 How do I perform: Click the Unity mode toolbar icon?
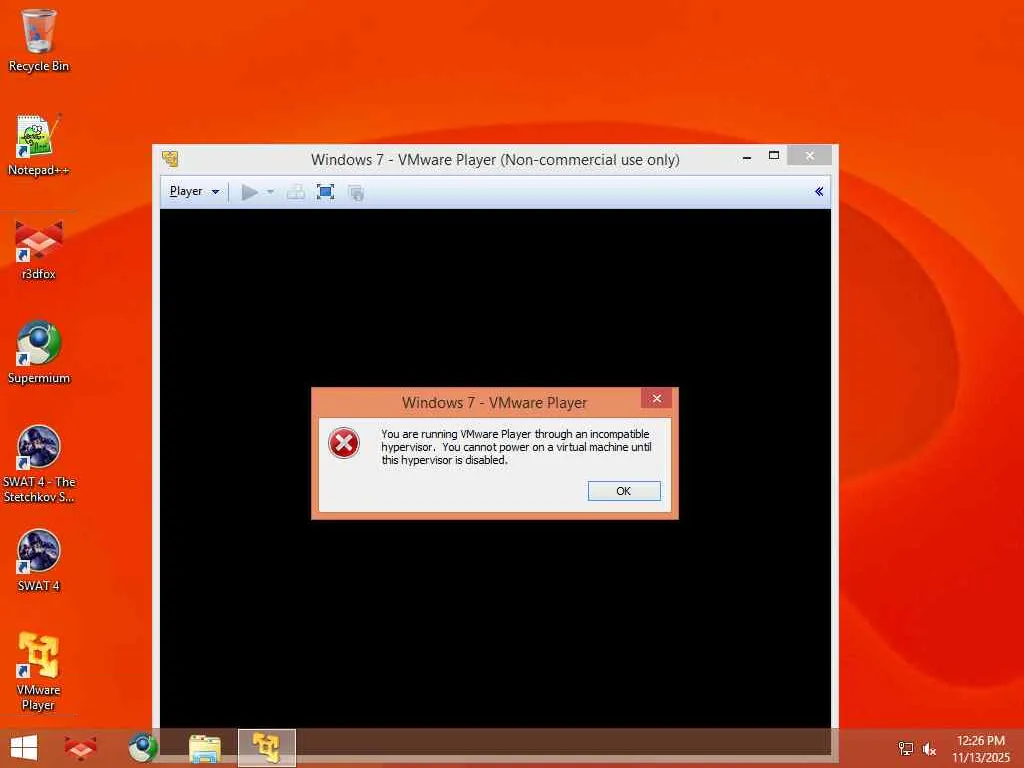click(x=356, y=193)
